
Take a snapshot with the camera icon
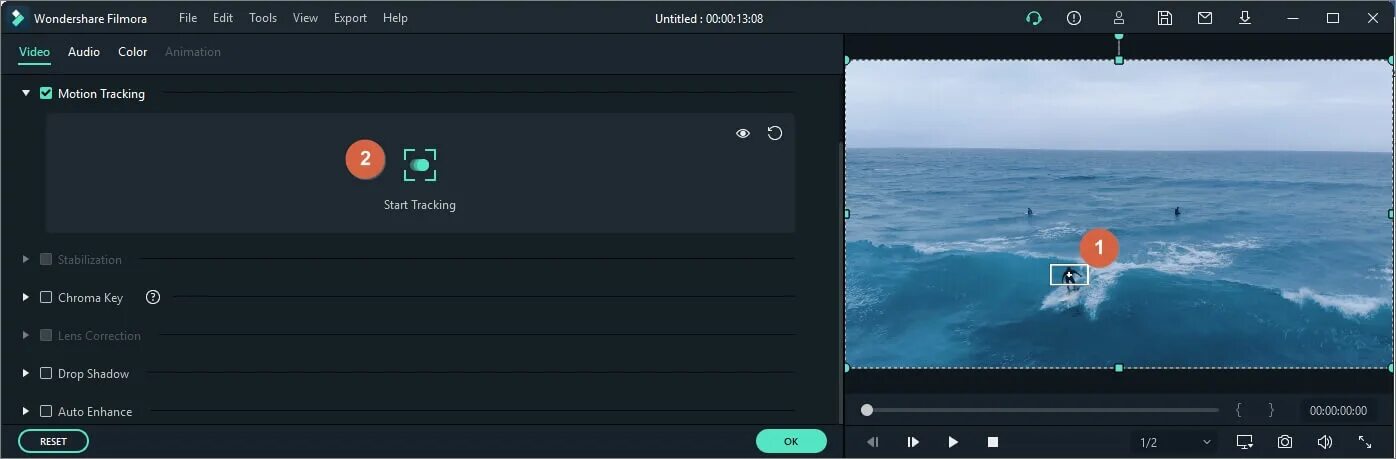tap(1284, 442)
